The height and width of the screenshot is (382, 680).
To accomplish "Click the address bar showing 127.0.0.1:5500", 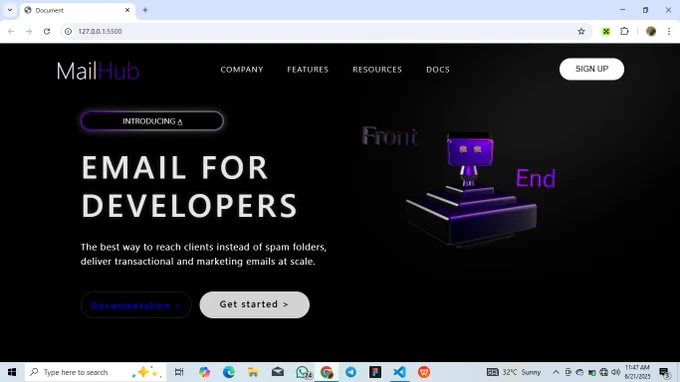I will pyautogui.click(x=325, y=31).
